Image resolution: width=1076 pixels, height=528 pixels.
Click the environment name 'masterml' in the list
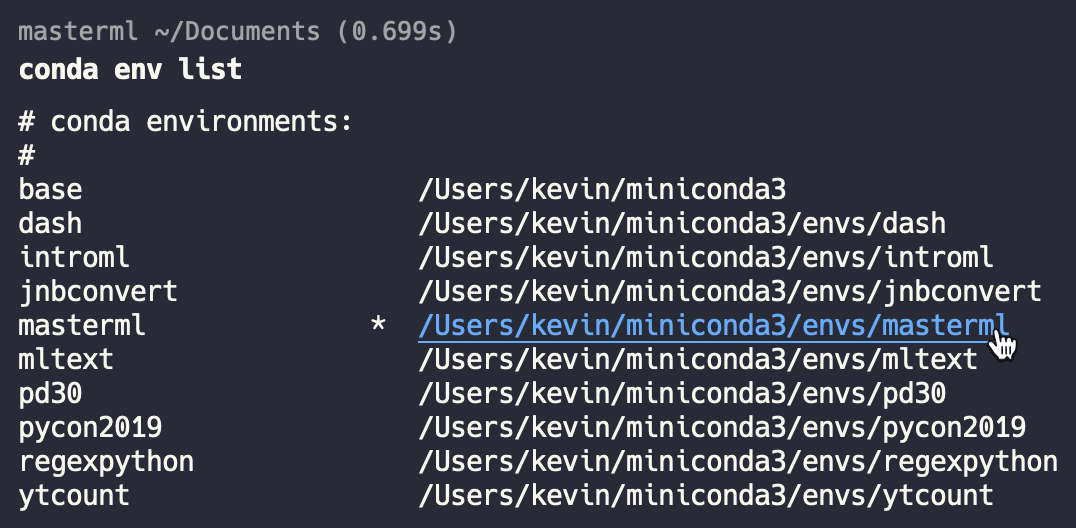tap(82, 325)
